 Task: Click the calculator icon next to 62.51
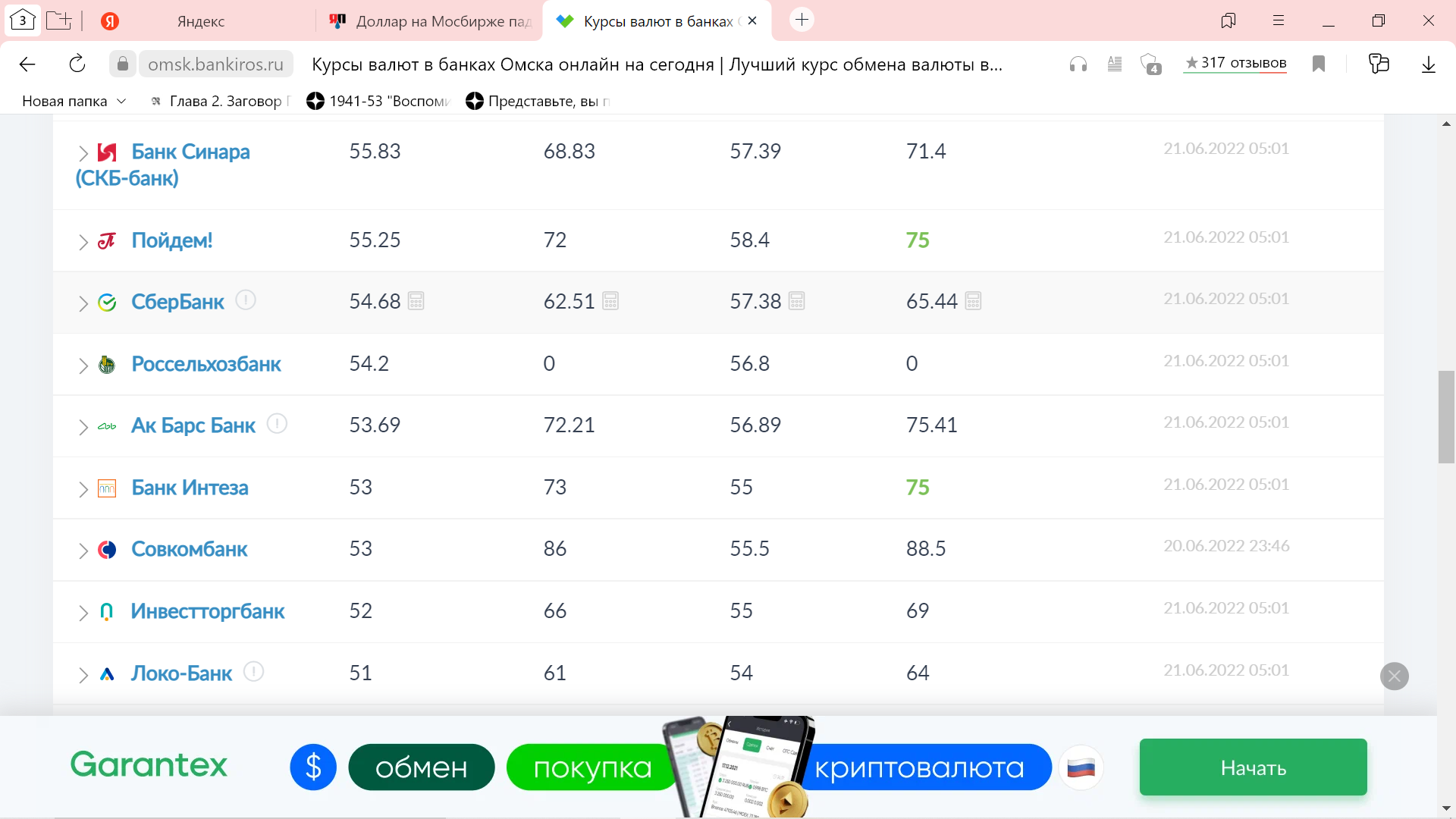tap(610, 301)
